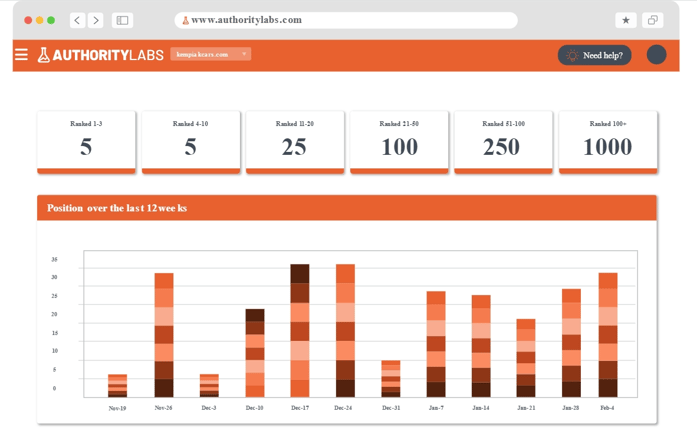The width and height of the screenshot is (697, 441).
Task: Click the Need help? button
Action: (x=594, y=55)
